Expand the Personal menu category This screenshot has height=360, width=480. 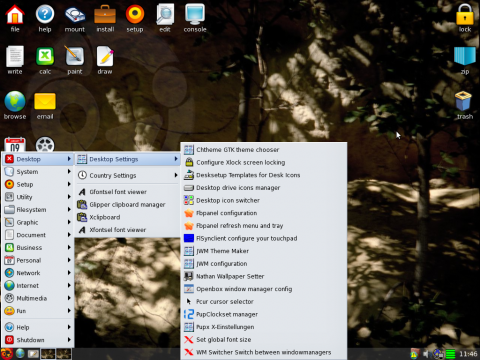click(38, 260)
